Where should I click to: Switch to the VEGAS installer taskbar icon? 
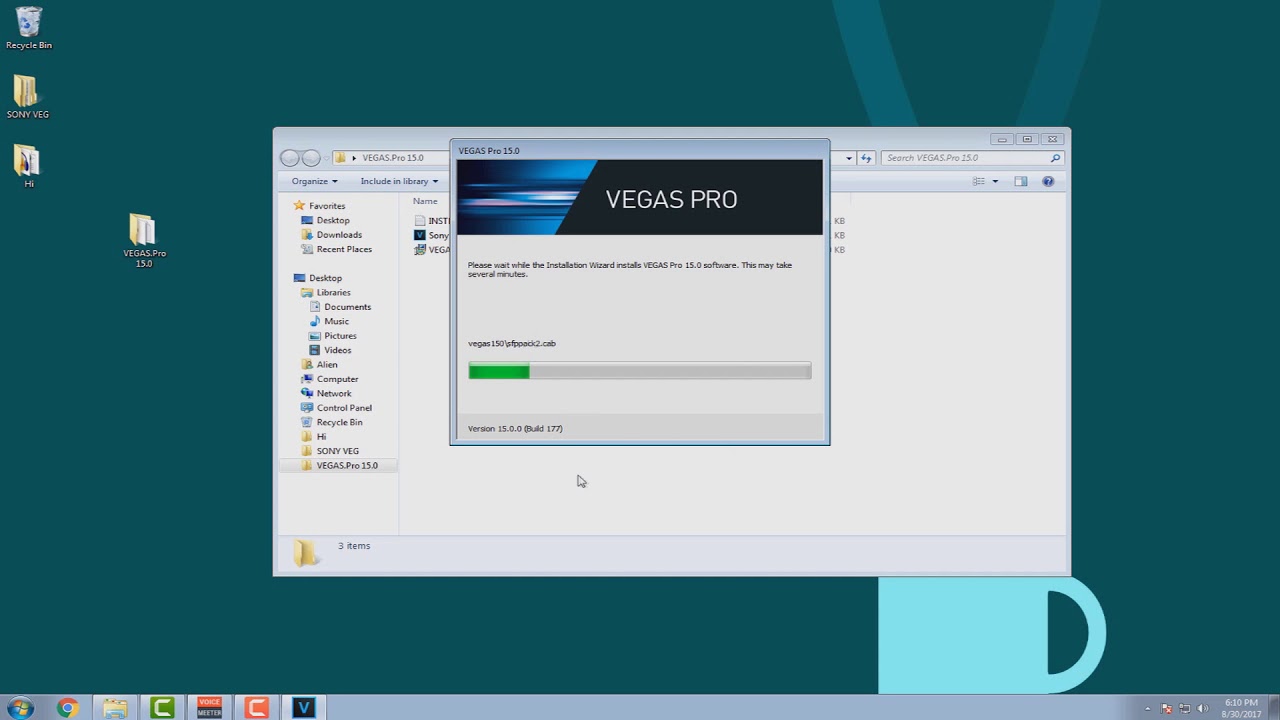tap(304, 708)
